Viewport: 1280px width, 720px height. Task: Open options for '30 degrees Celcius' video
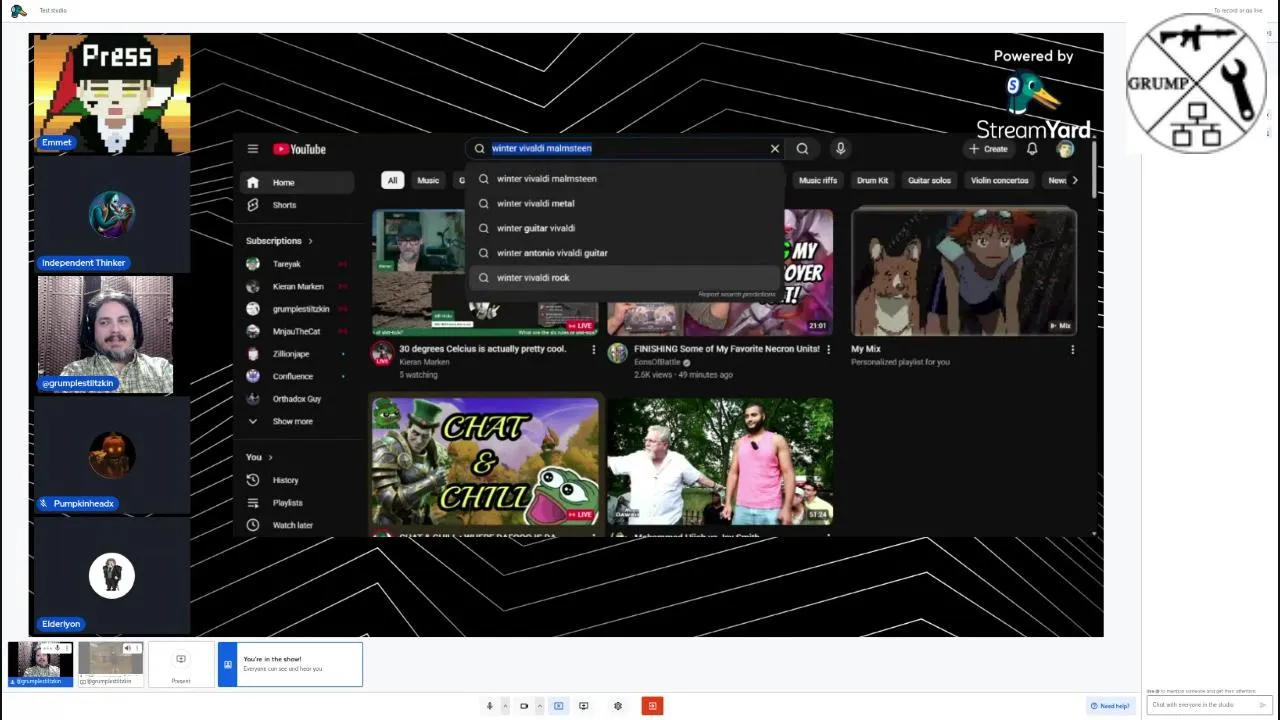click(x=593, y=349)
